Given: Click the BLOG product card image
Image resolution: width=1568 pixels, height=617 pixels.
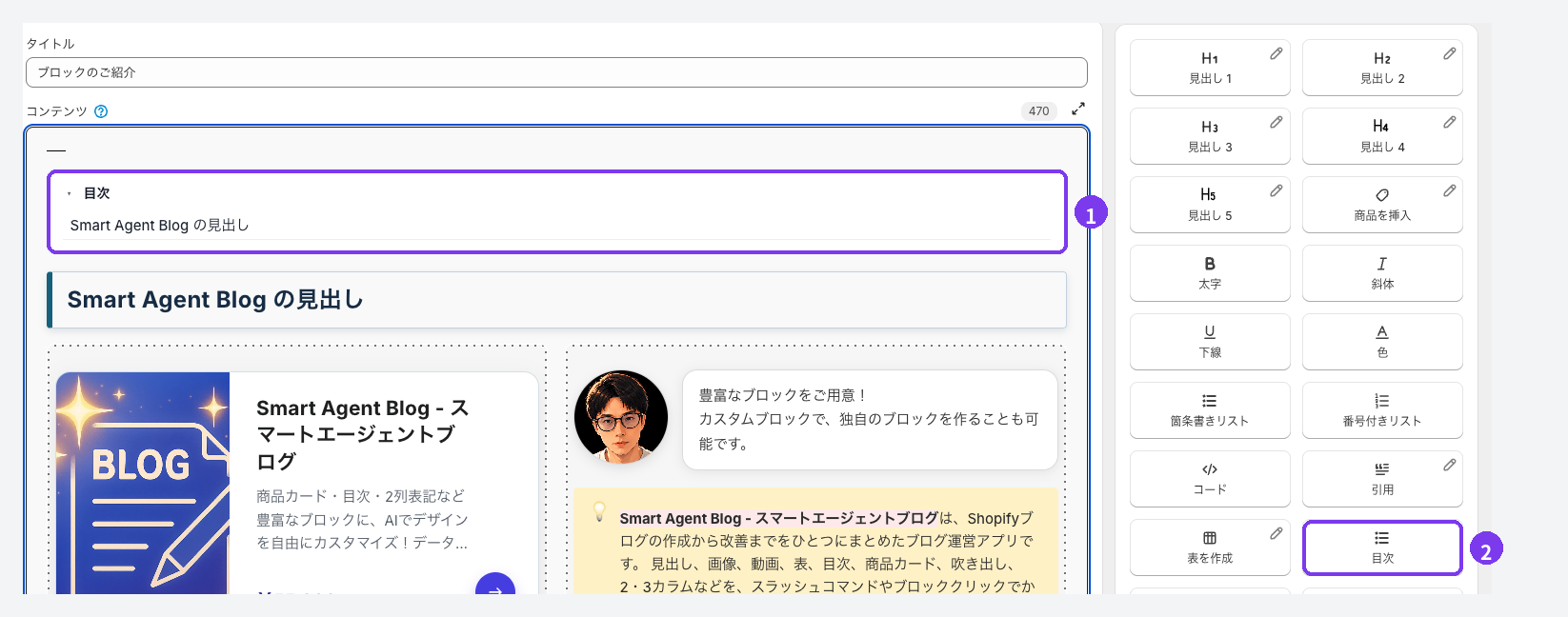Looking at the screenshot, I should [x=143, y=483].
